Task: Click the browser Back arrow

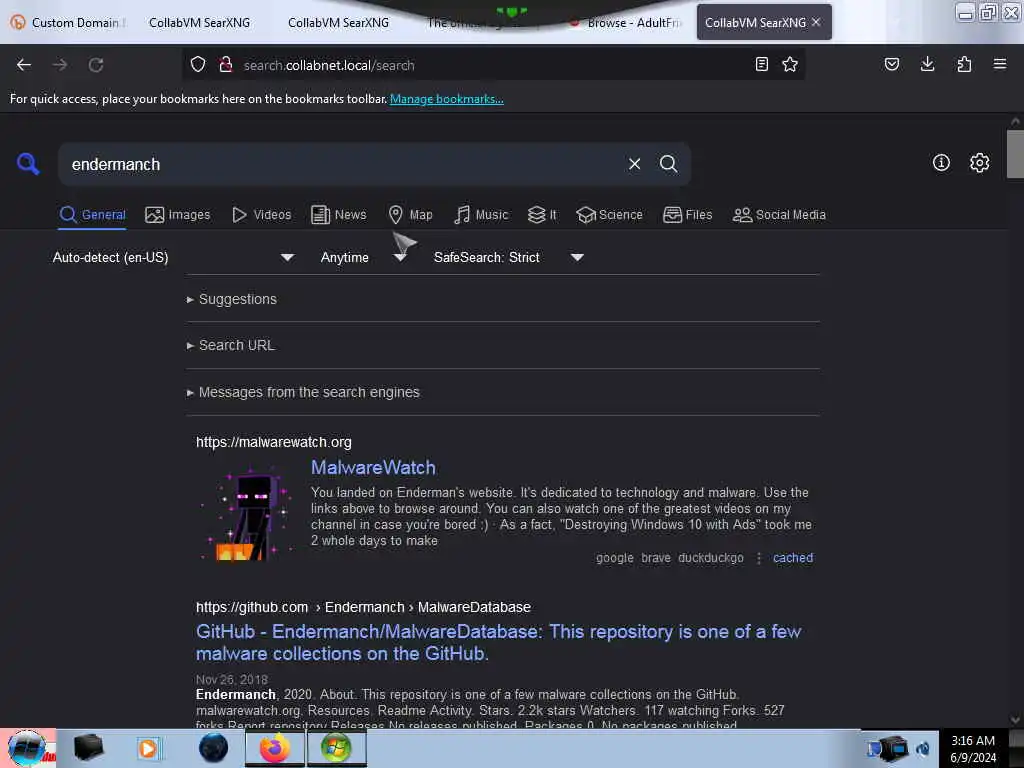Action: coord(24,65)
